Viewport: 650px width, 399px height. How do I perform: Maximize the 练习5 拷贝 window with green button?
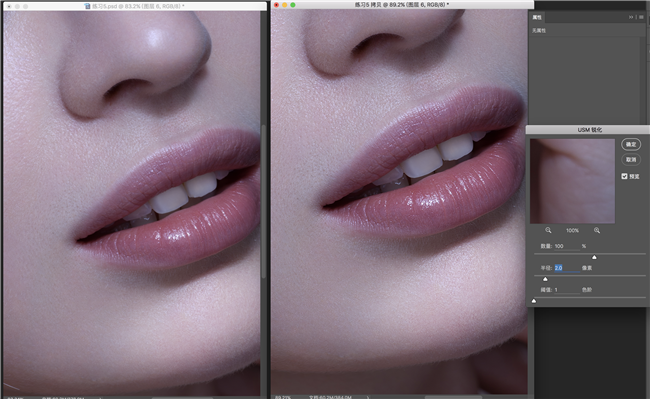(x=293, y=5)
